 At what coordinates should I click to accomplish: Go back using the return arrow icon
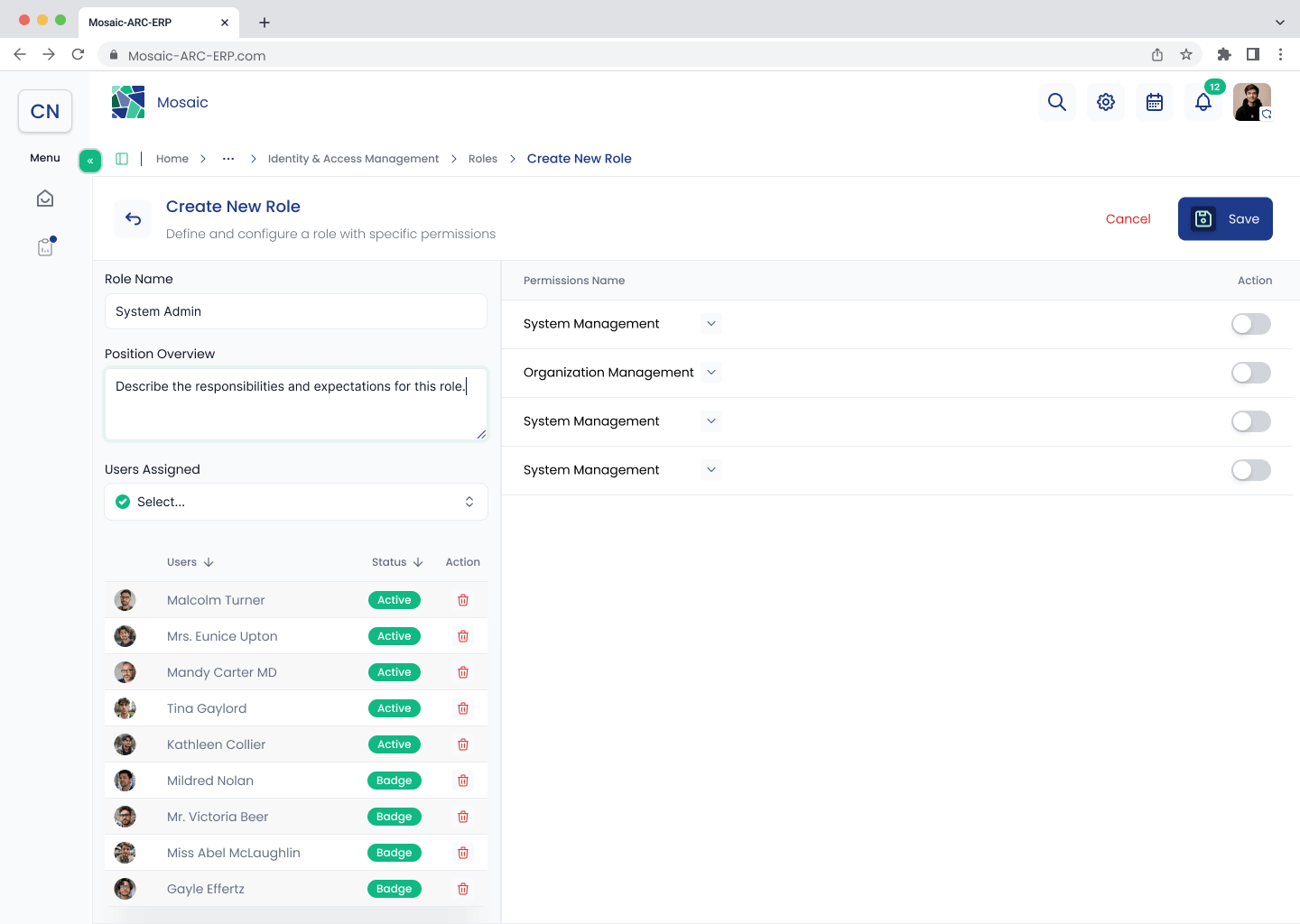point(134,218)
